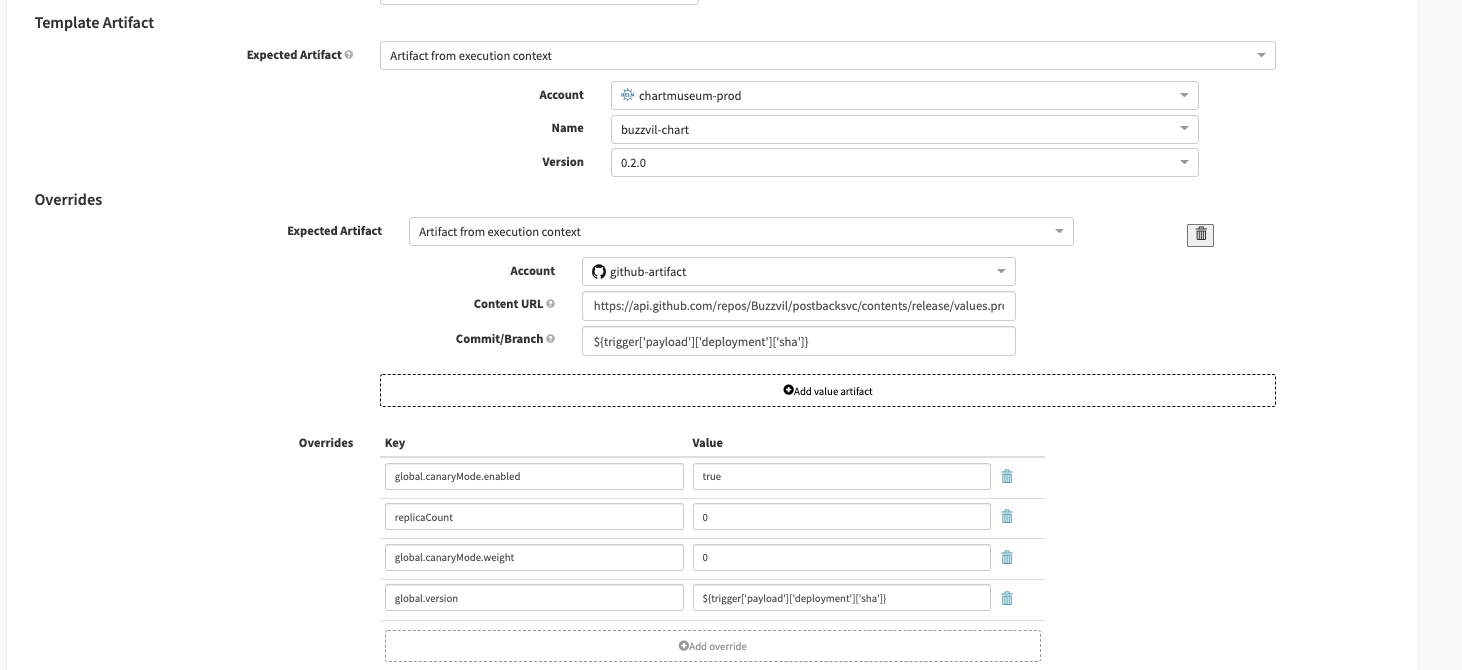Expand the buzzvil-chart Name dropdown
Viewport: 1462px width, 670px height.
coord(904,129)
